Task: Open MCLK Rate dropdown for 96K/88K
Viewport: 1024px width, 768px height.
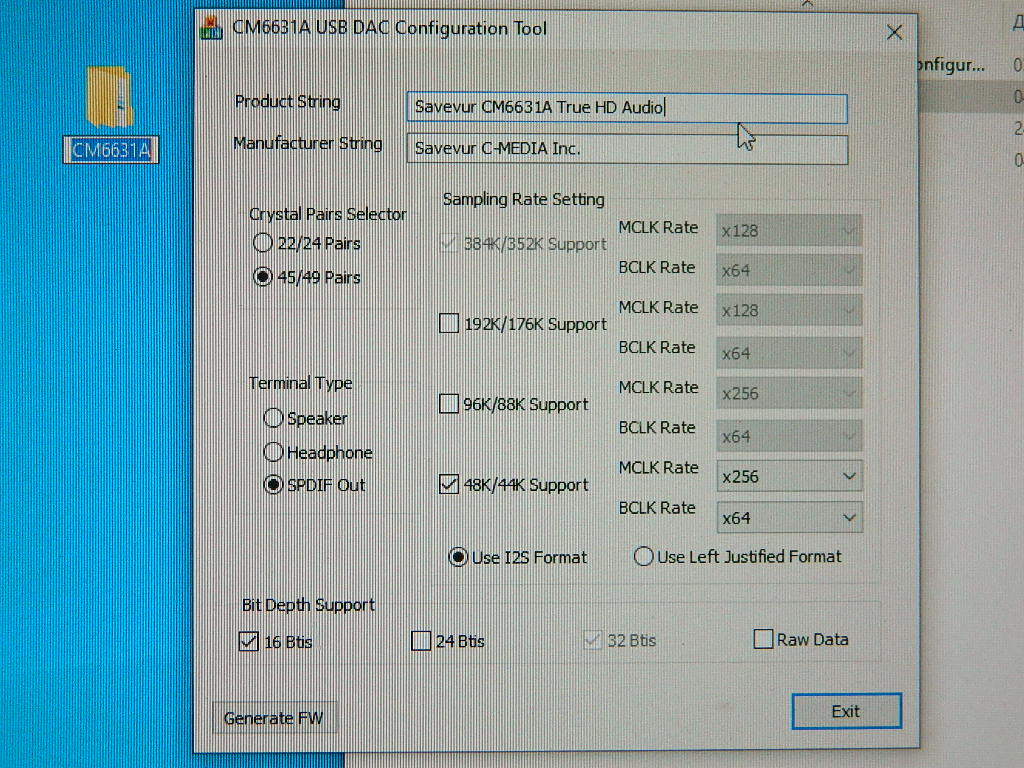Action: [x=789, y=394]
